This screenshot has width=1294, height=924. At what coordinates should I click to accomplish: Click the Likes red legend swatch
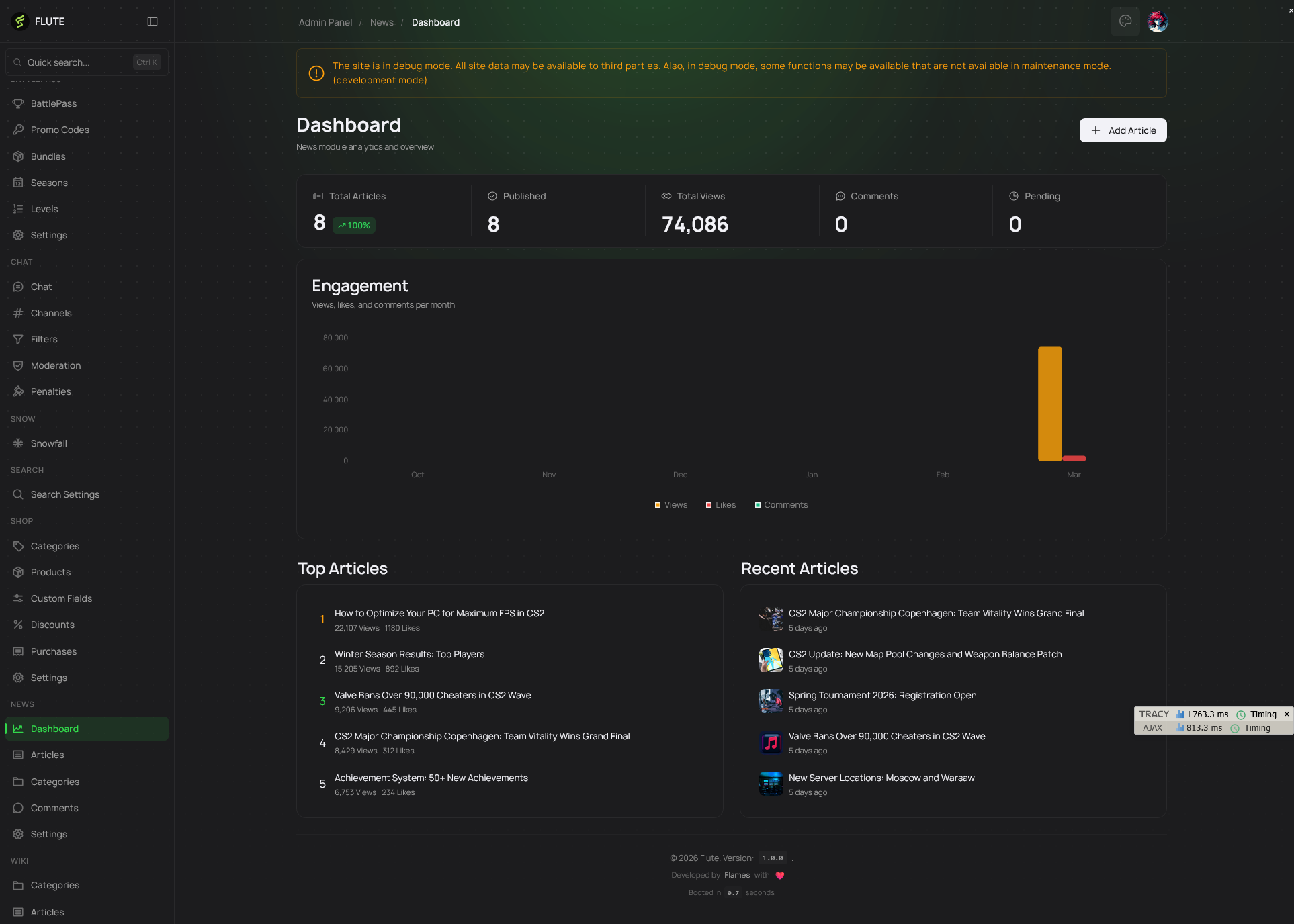[x=709, y=505]
